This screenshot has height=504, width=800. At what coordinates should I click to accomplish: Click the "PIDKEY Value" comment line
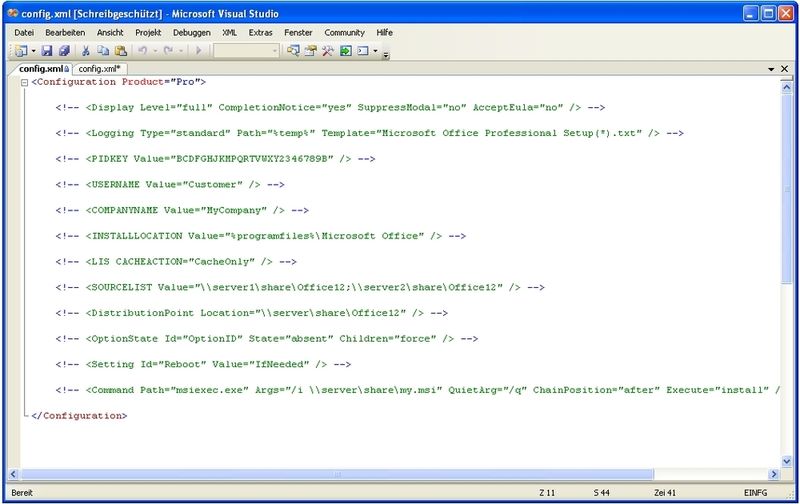(215, 159)
